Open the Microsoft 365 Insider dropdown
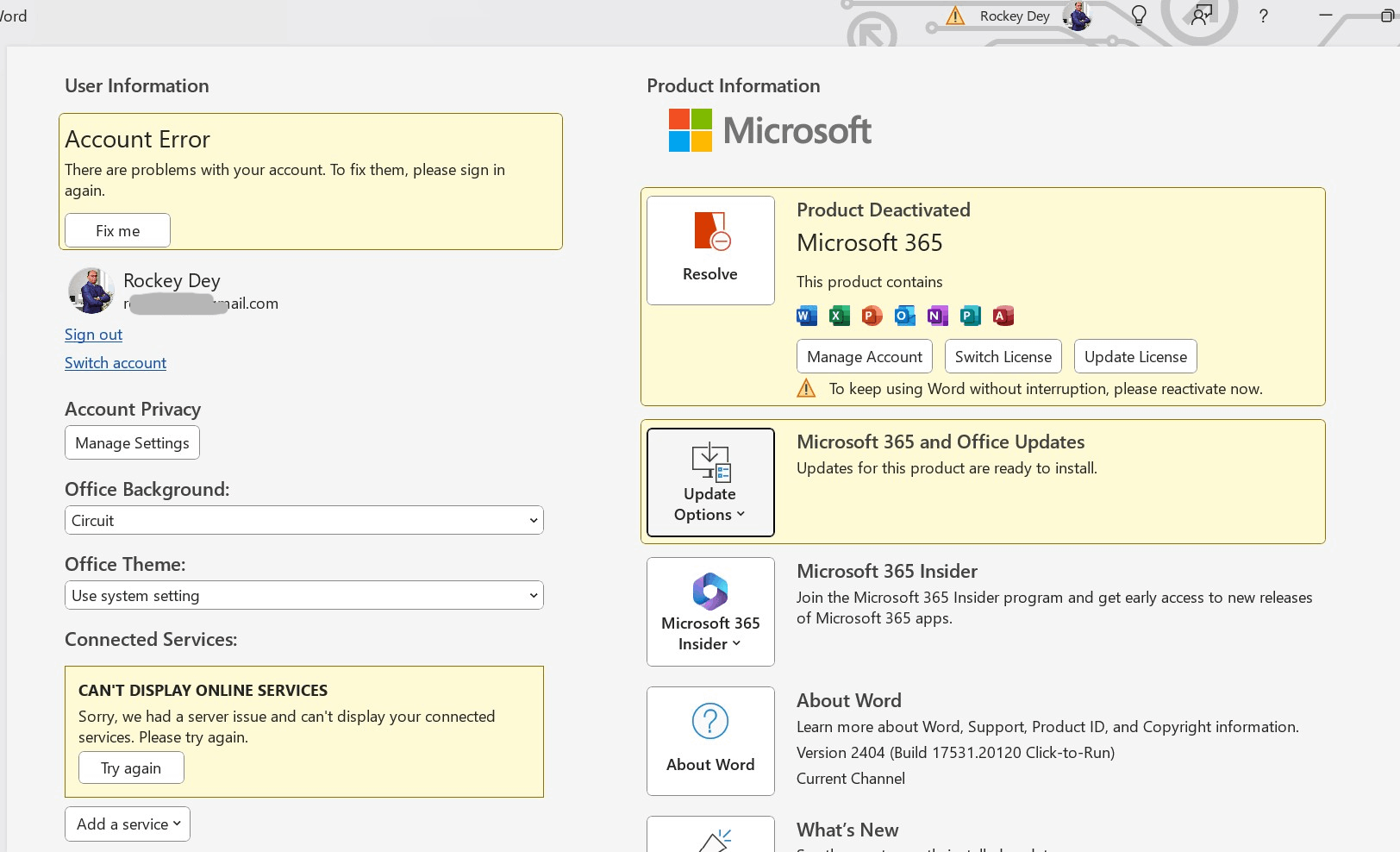1400x852 pixels. point(710,611)
